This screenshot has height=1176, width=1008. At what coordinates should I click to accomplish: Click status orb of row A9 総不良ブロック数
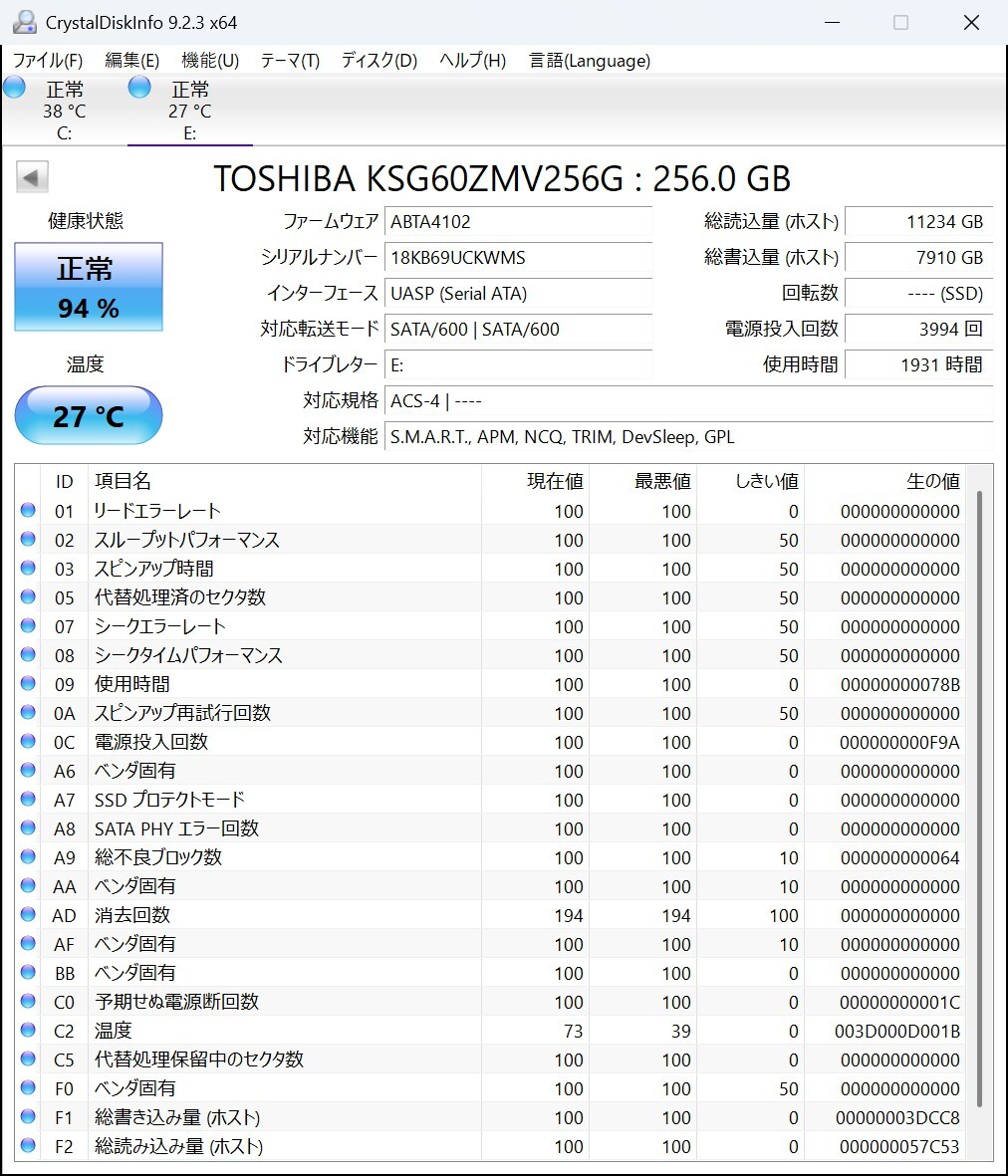(29, 856)
